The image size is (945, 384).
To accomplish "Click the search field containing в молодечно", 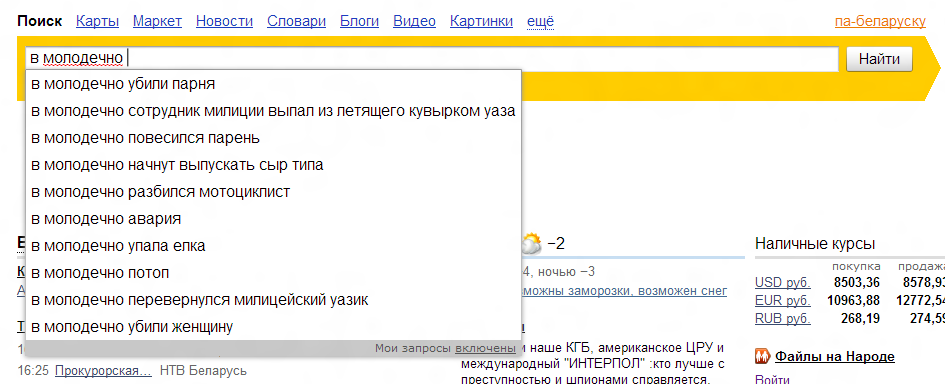I will (x=432, y=59).
